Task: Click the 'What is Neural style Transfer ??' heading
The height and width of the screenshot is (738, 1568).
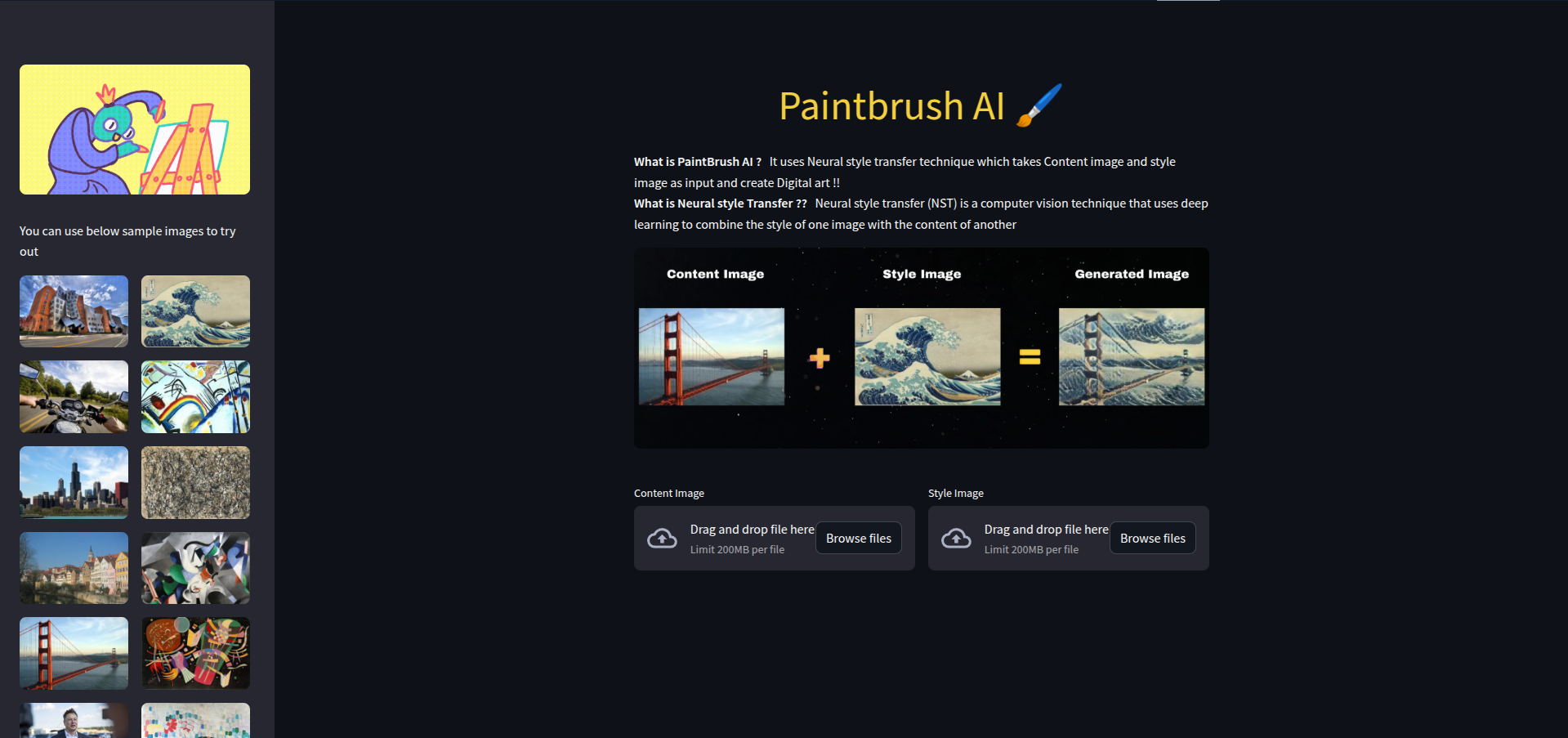Action: pos(721,204)
